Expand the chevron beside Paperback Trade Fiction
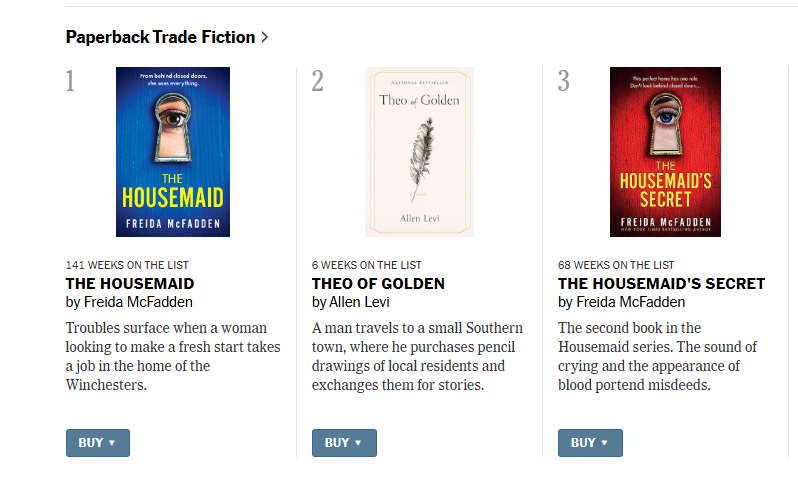The image size is (798, 490). [265, 37]
